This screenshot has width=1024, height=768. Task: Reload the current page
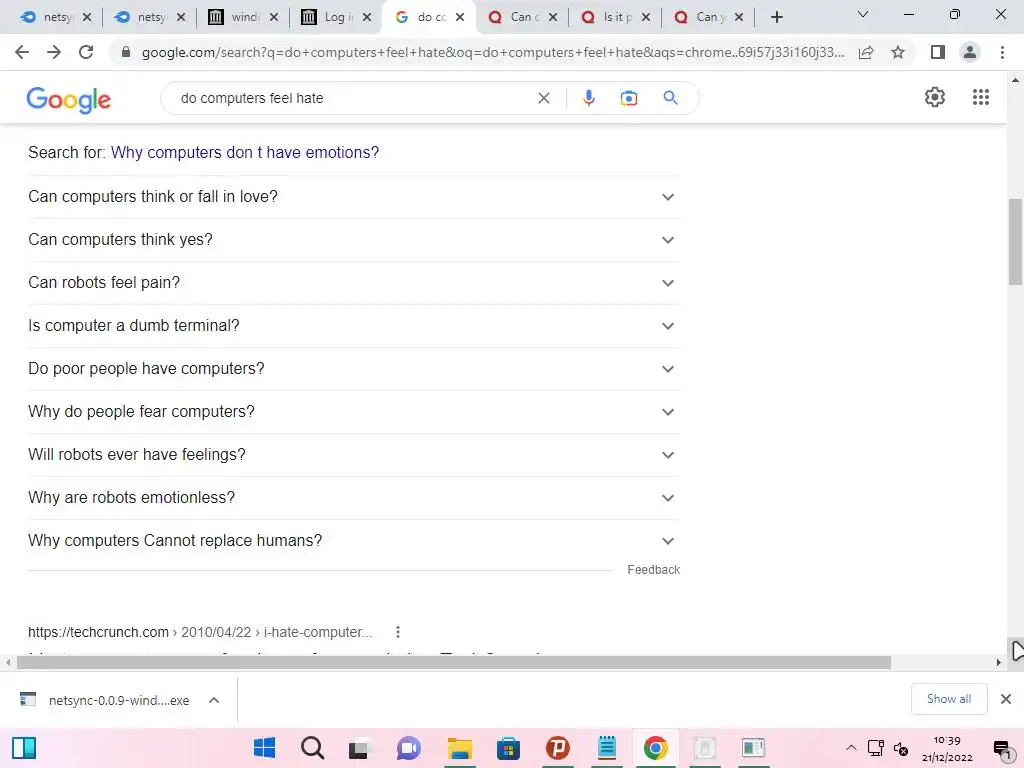(86, 52)
